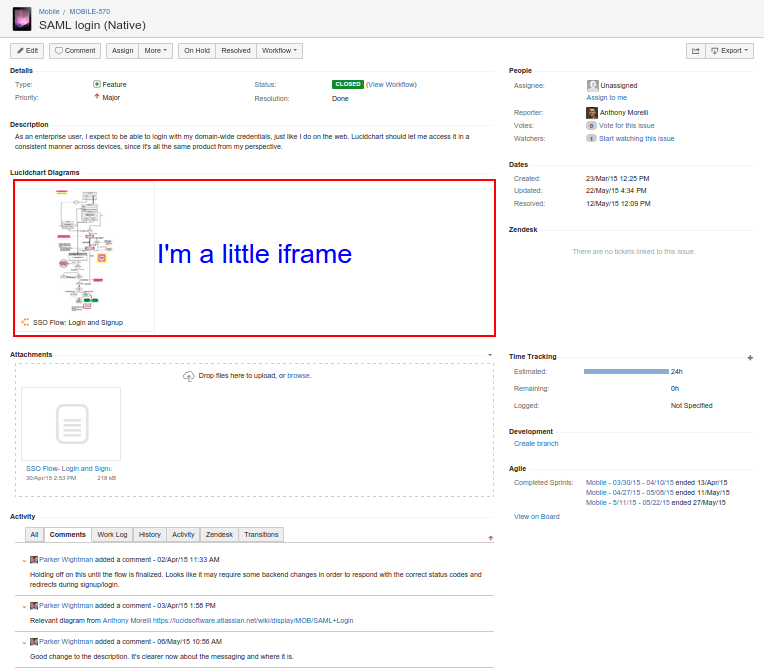Viewport: 764px width, 670px height.
Task: Click the browse upload link
Action: tap(298, 376)
